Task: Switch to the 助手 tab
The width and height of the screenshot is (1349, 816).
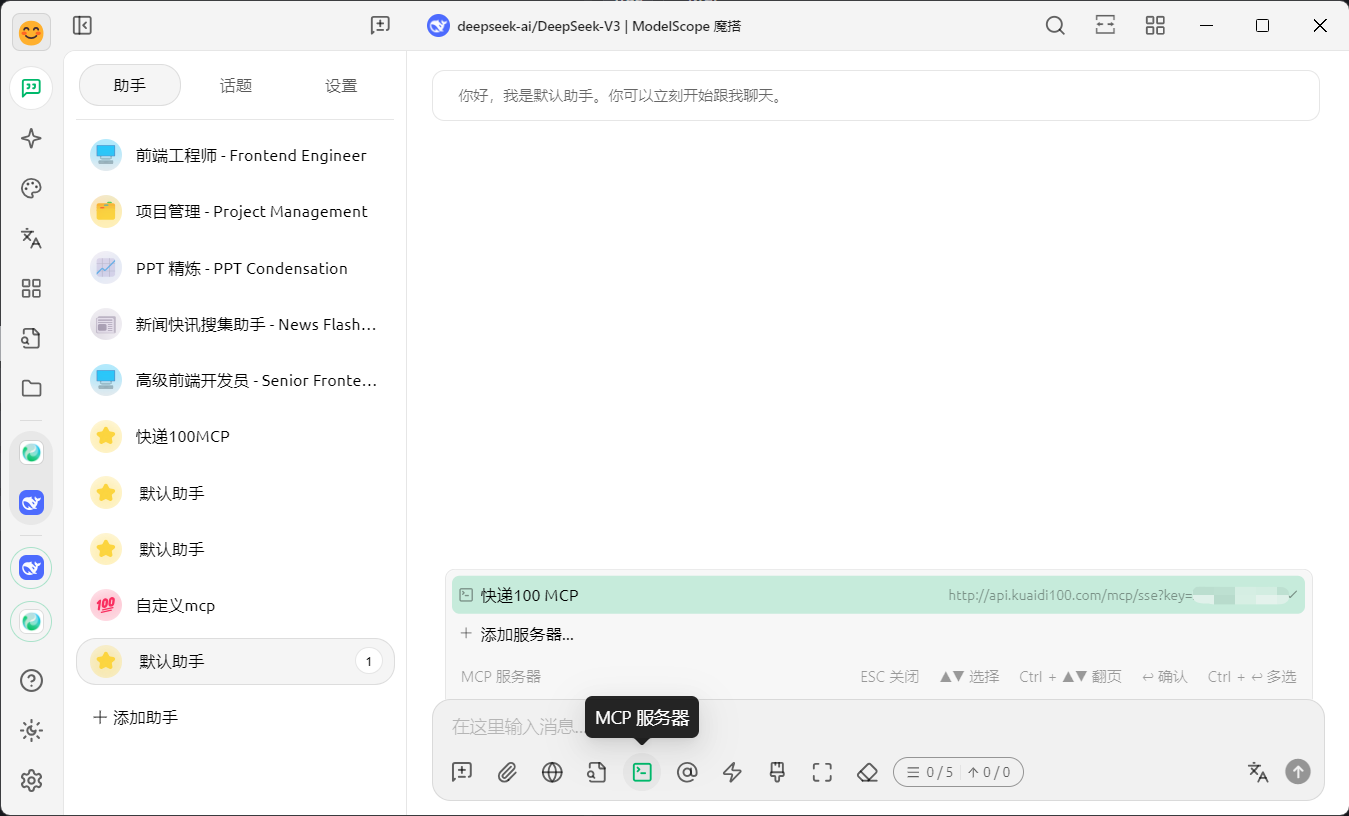Action: [x=130, y=86]
